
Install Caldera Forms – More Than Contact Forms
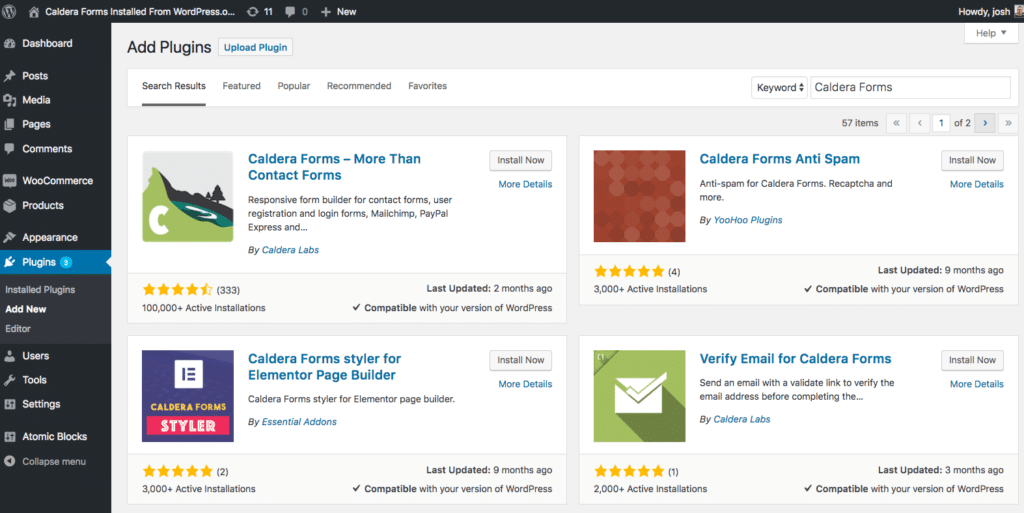coord(520,161)
